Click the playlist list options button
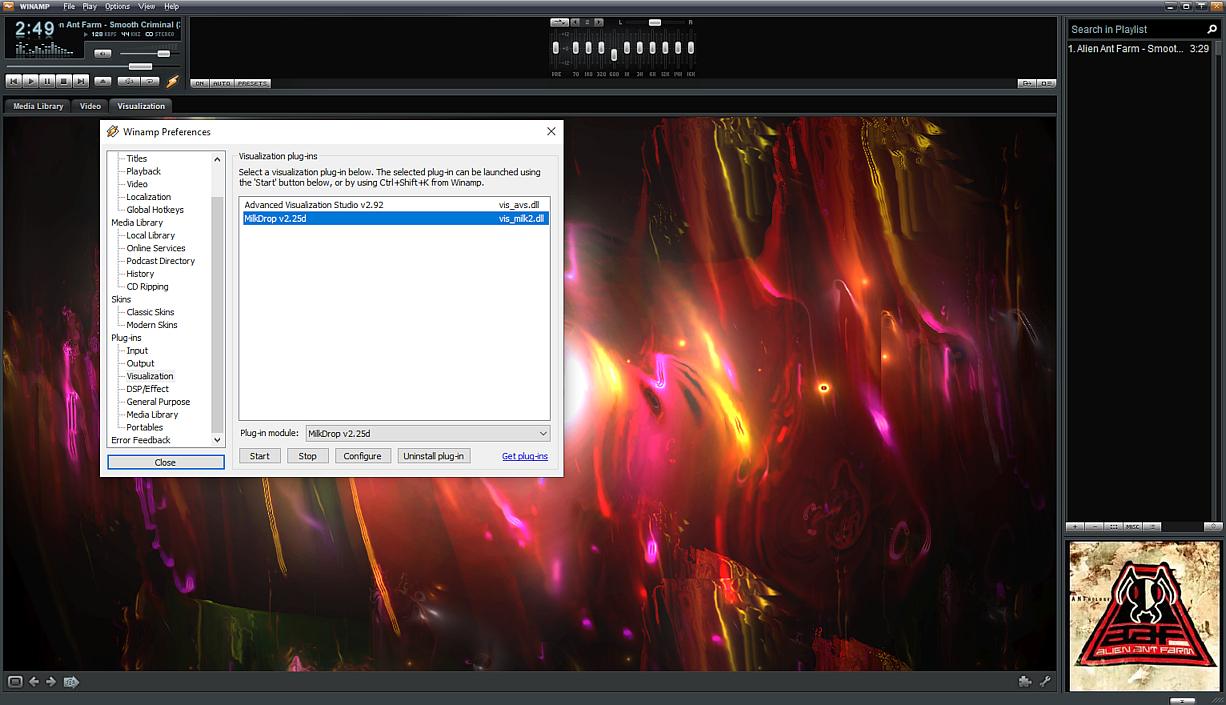This screenshot has height=705, width=1226. pos(1152,526)
